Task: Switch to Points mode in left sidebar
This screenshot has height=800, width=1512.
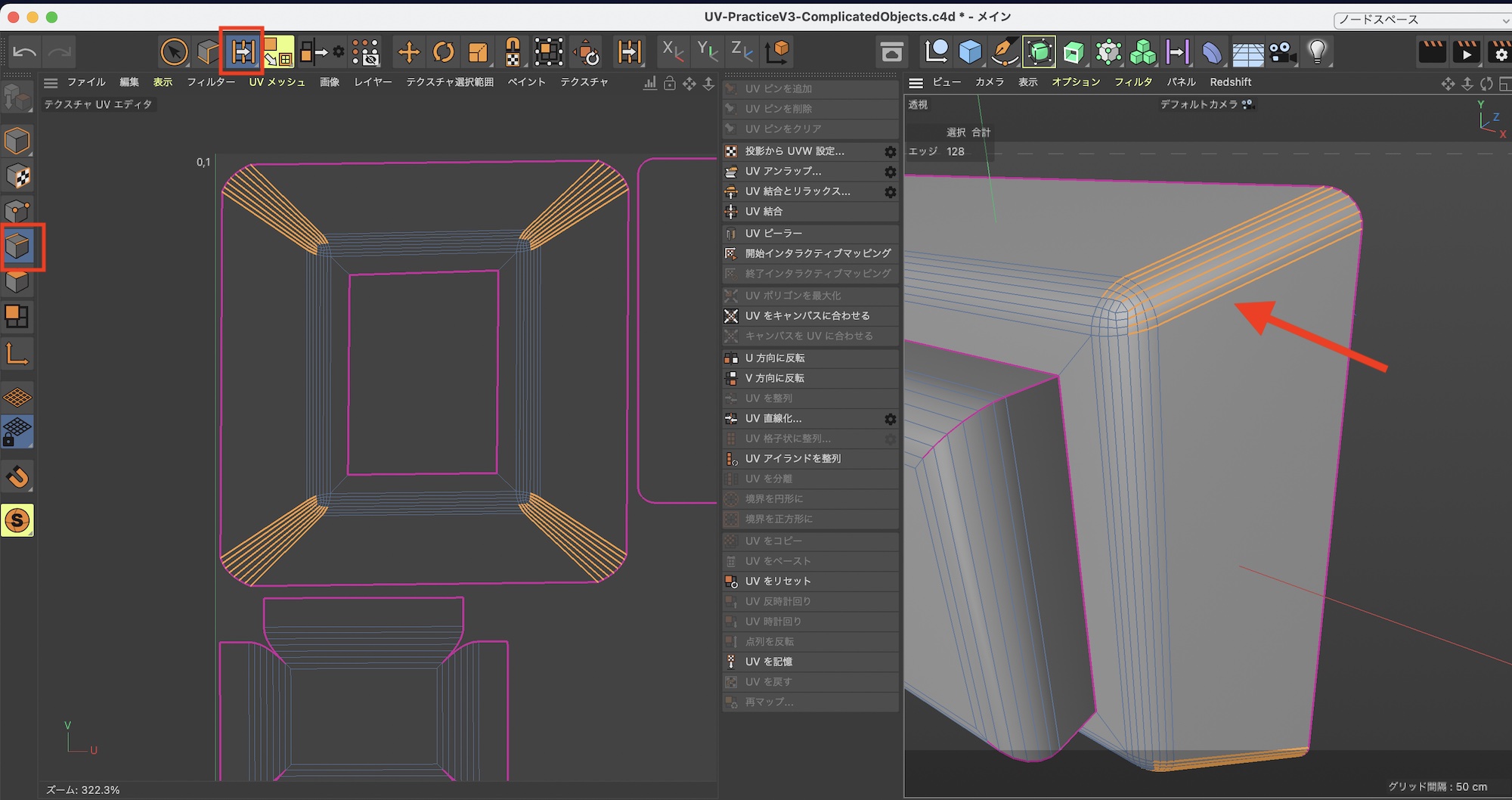Action: pyautogui.click(x=17, y=212)
